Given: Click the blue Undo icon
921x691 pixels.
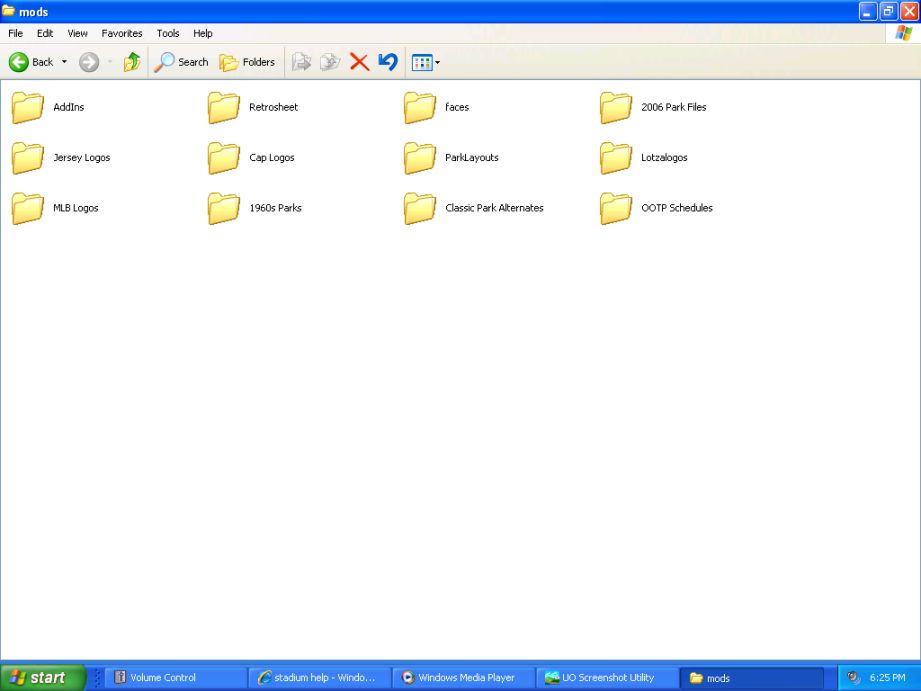Looking at the screenshot, I should (388, 62).
